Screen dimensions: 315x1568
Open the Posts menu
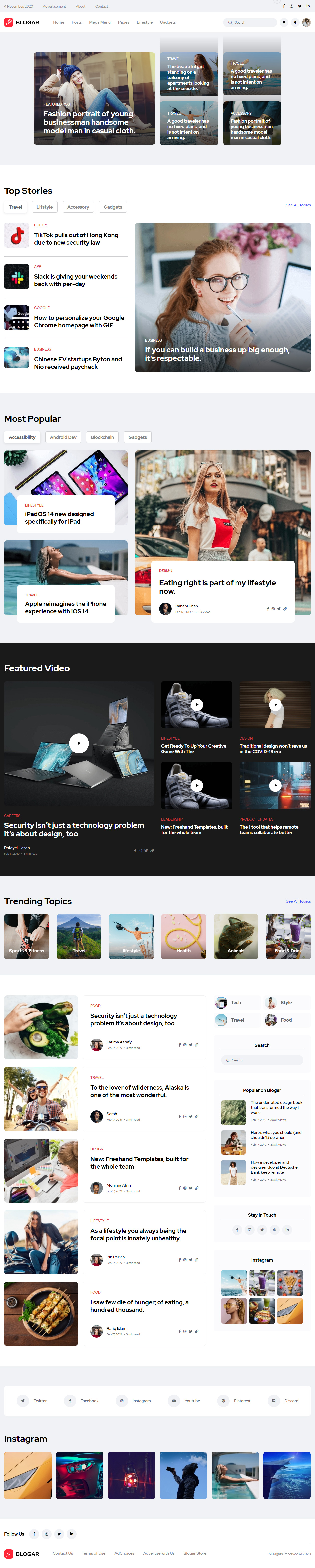coord(77,22)
